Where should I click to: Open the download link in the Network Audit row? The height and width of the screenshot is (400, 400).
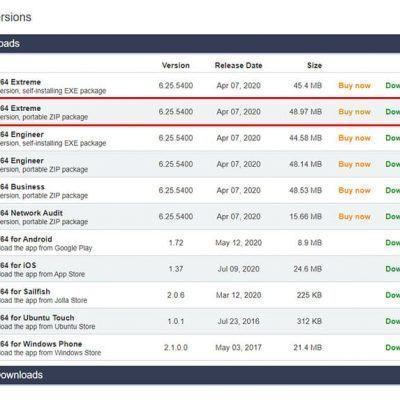(x=393, y=216)
